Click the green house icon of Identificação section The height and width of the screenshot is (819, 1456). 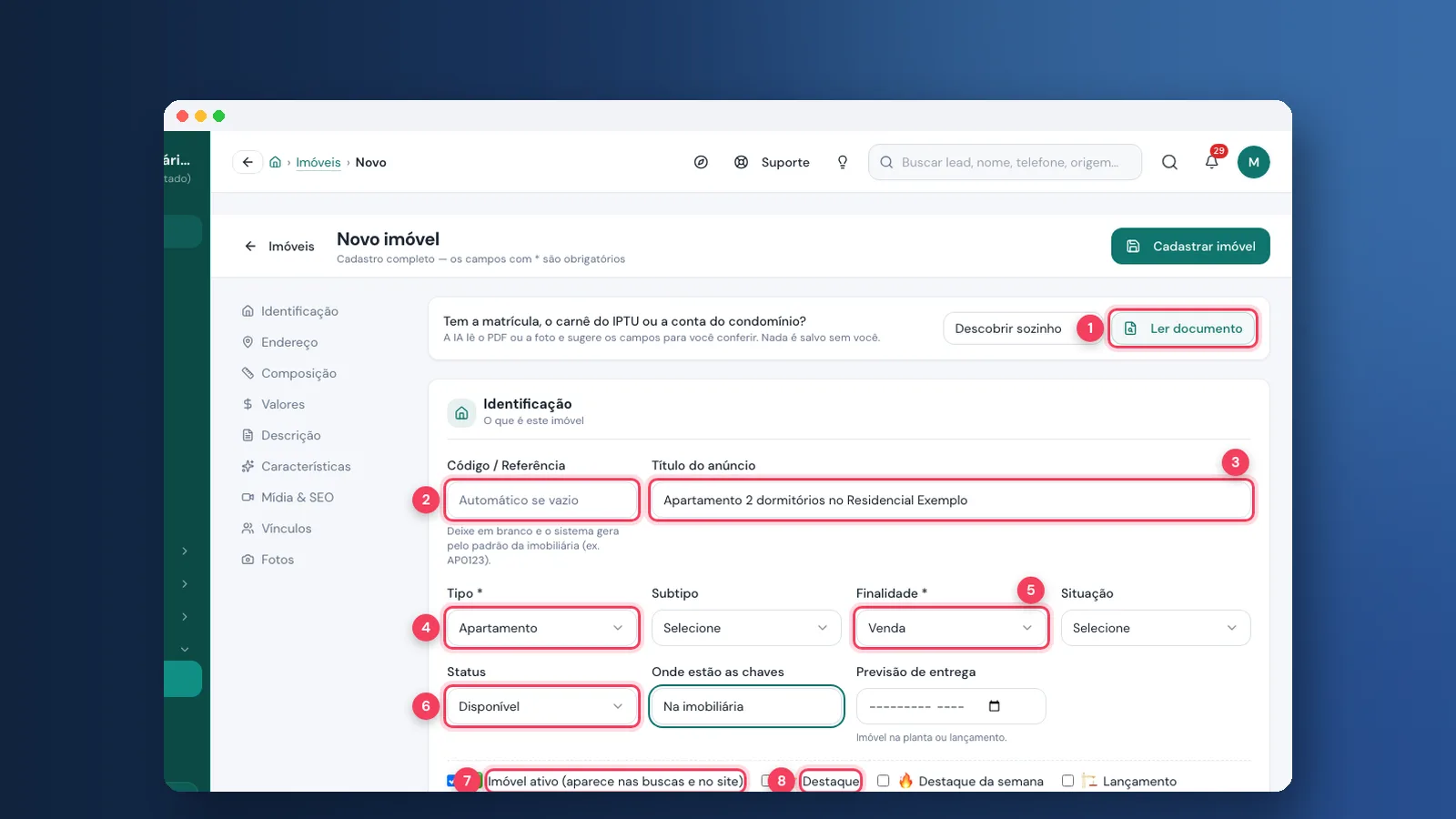[461, 412]
